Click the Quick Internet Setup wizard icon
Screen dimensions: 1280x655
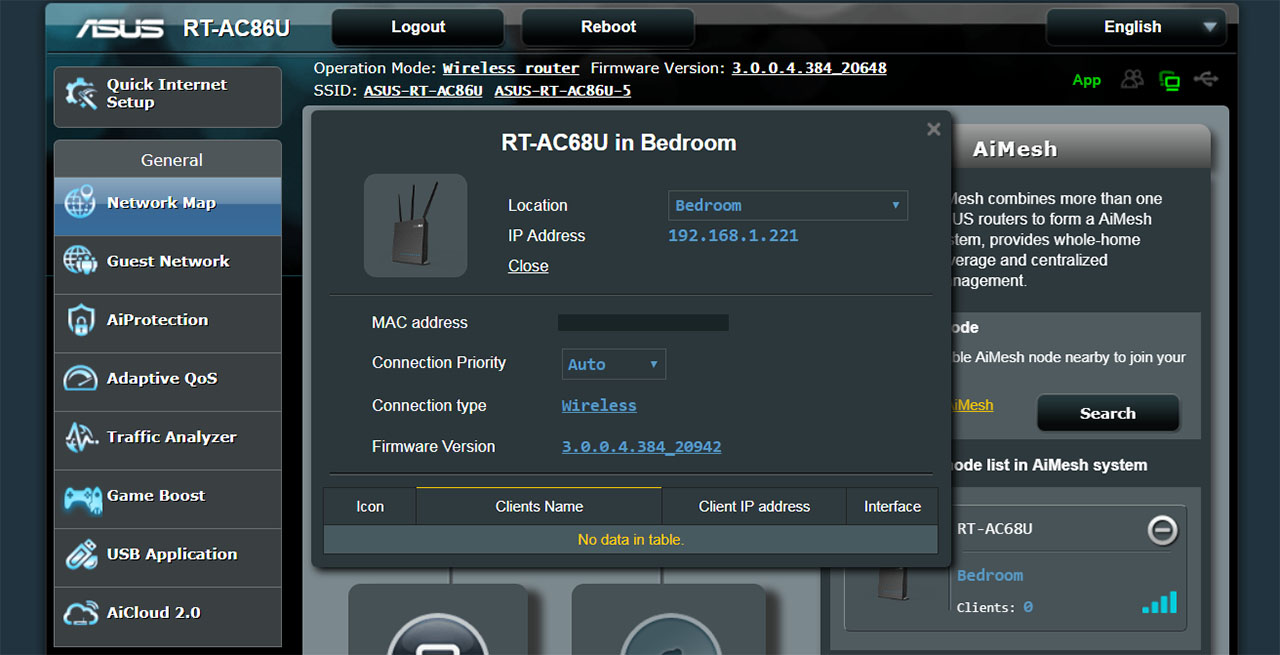[x=80, y=94]
